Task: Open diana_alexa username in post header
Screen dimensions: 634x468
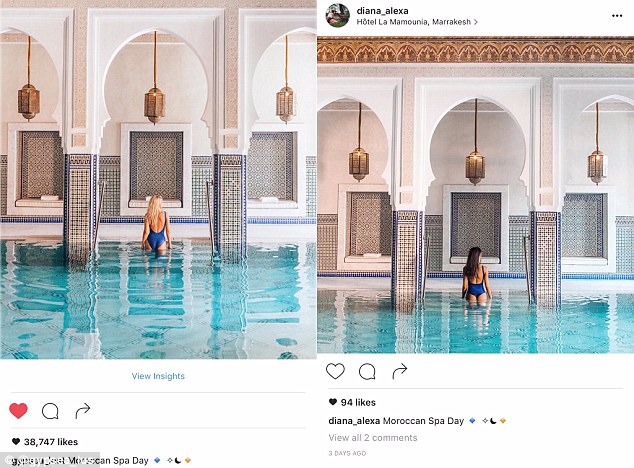Action: [x=383, y=11]
